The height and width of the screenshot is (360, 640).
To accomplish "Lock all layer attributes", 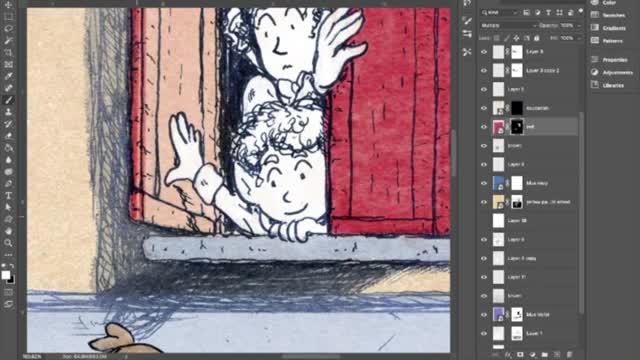I will click(x=536, y=38).
